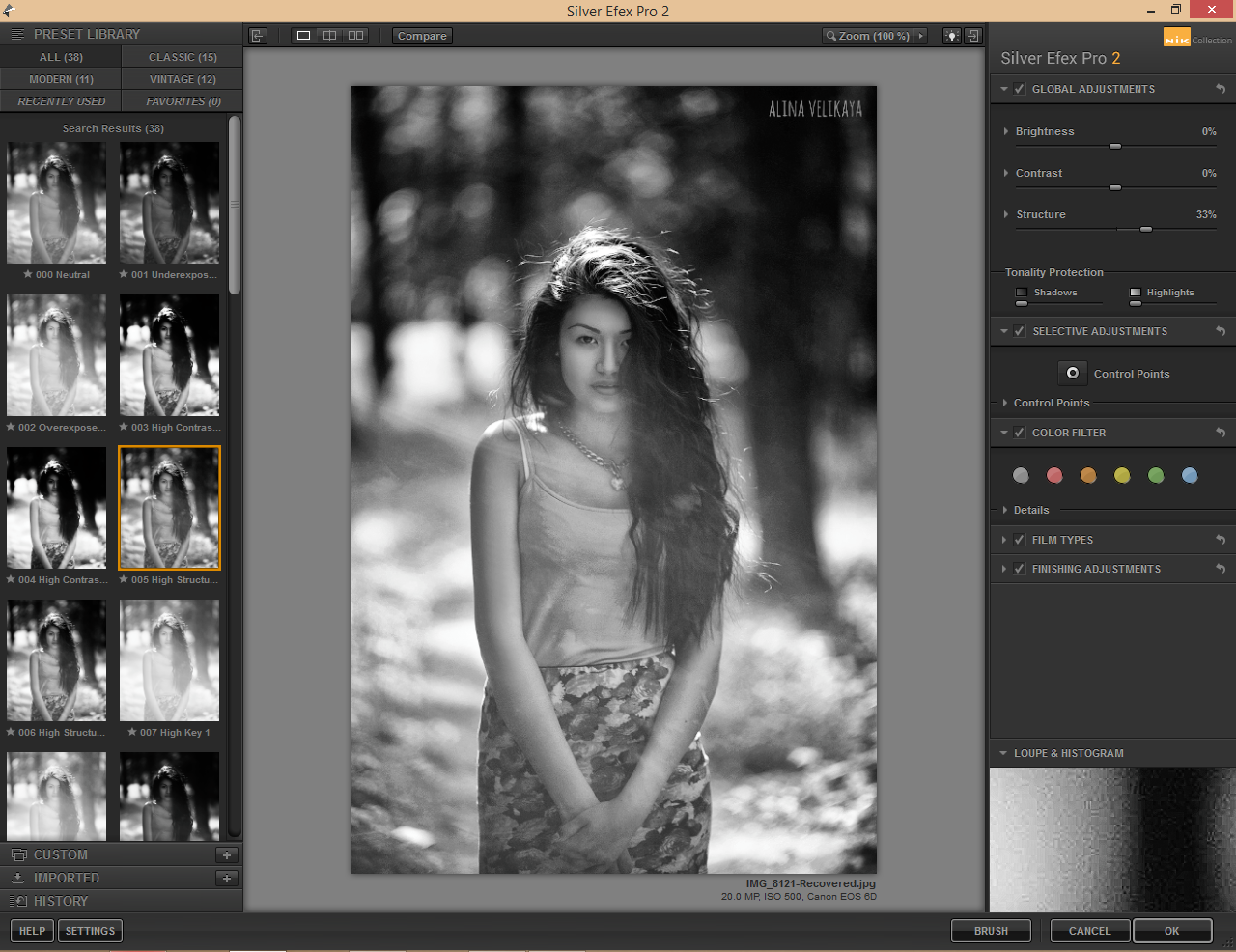Toggle the preset browser panel icon
The width and height of the screenshot is (1236, 952).
pos(257,36)
